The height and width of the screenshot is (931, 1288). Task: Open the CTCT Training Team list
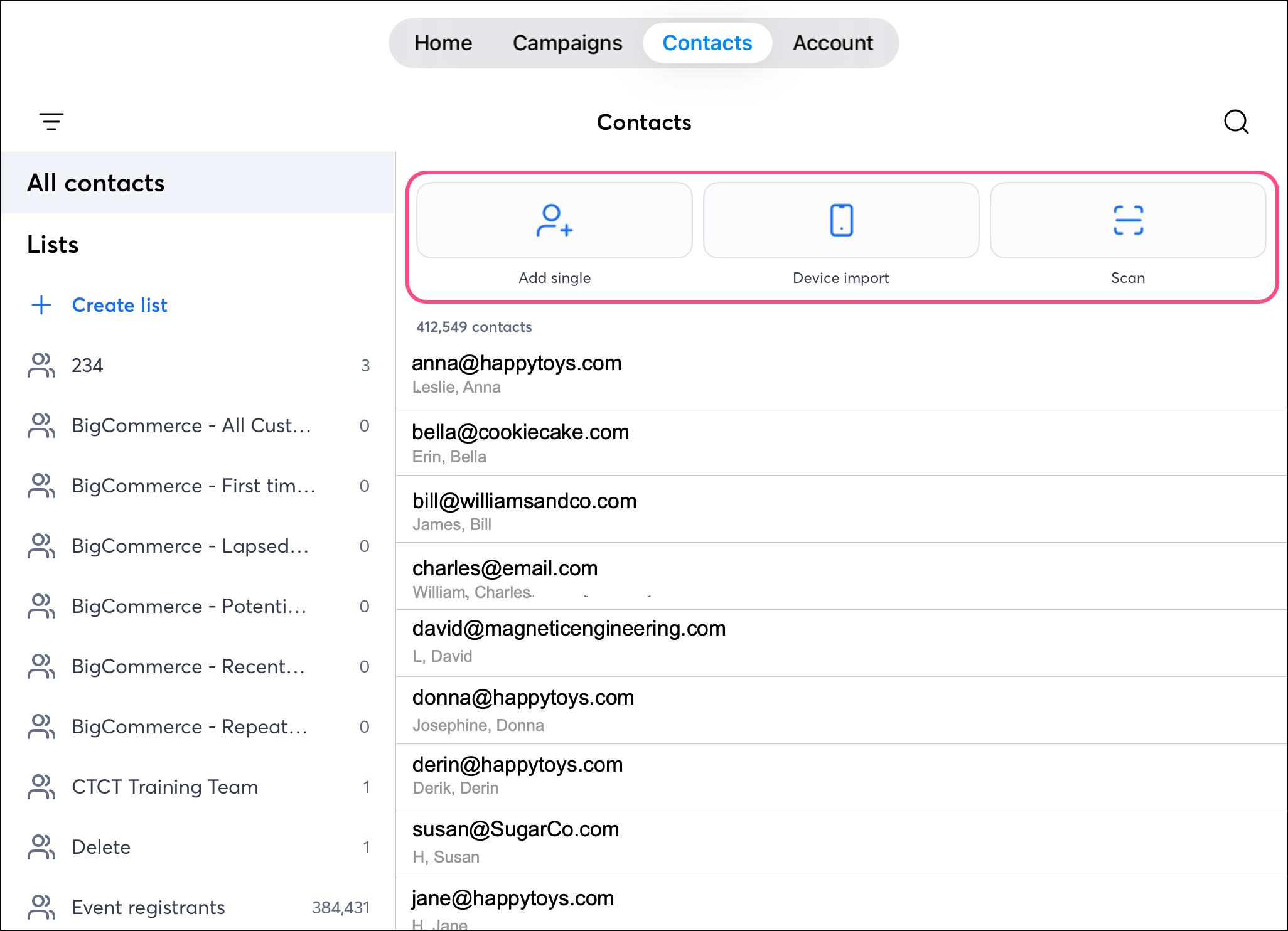point(165,787)
